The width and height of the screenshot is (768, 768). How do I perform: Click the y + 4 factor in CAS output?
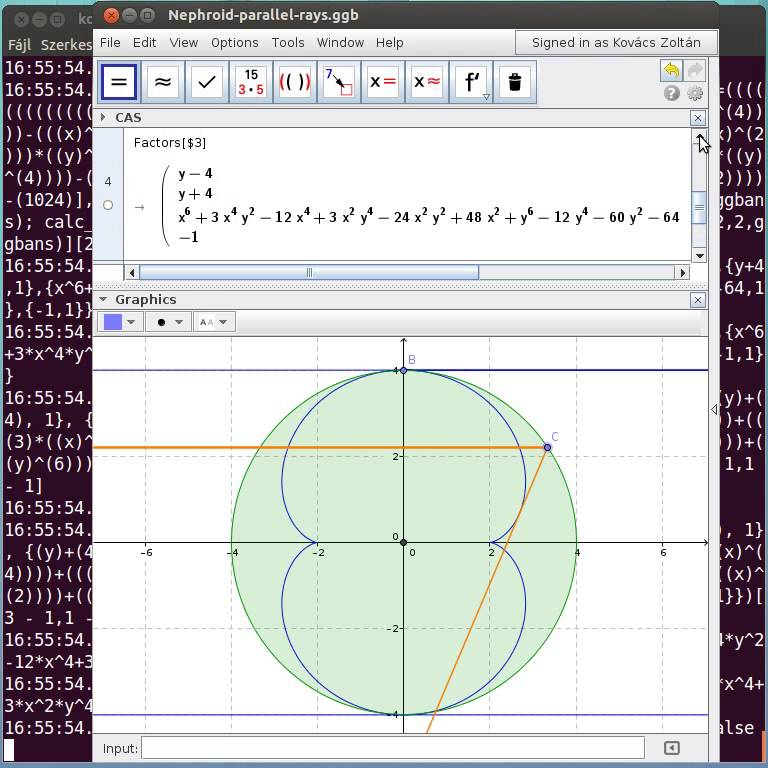click(x=195, y=193)
